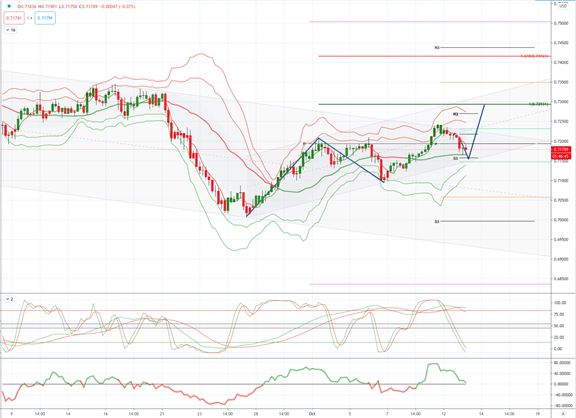This screenshot has height=418, width=576.
Task: Click the Oct label on the time axis
Action: point(312,414)
